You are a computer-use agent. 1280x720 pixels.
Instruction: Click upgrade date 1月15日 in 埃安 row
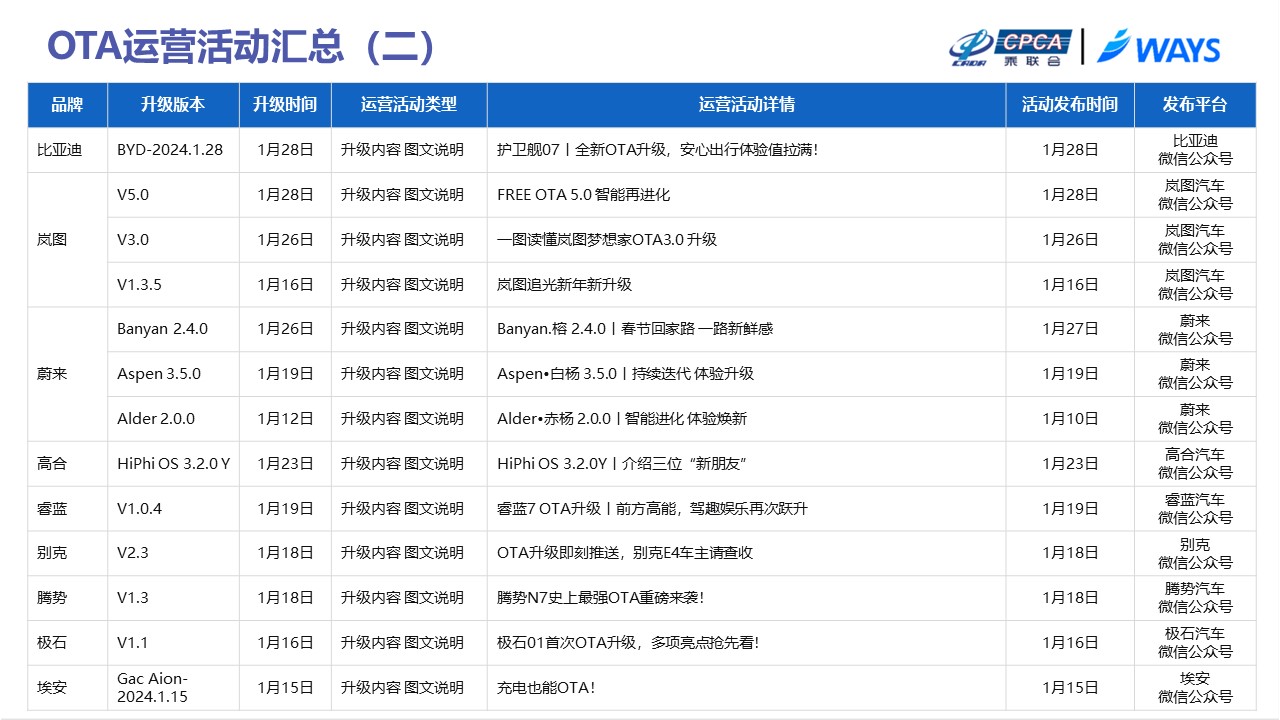[x=285, y=688]
